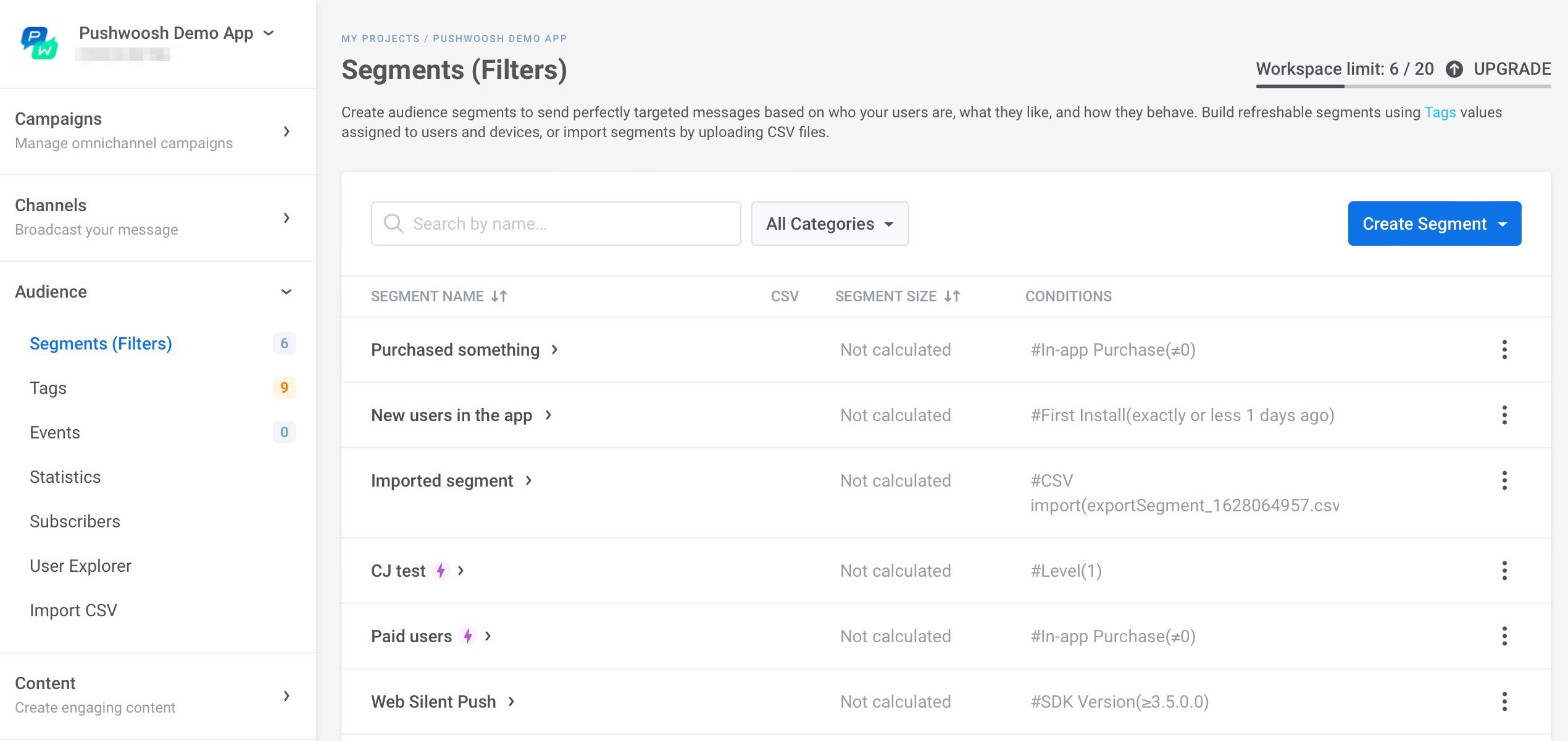1568x741 pixels.
Task: Click the Search by name field
Action: [568, 224]
